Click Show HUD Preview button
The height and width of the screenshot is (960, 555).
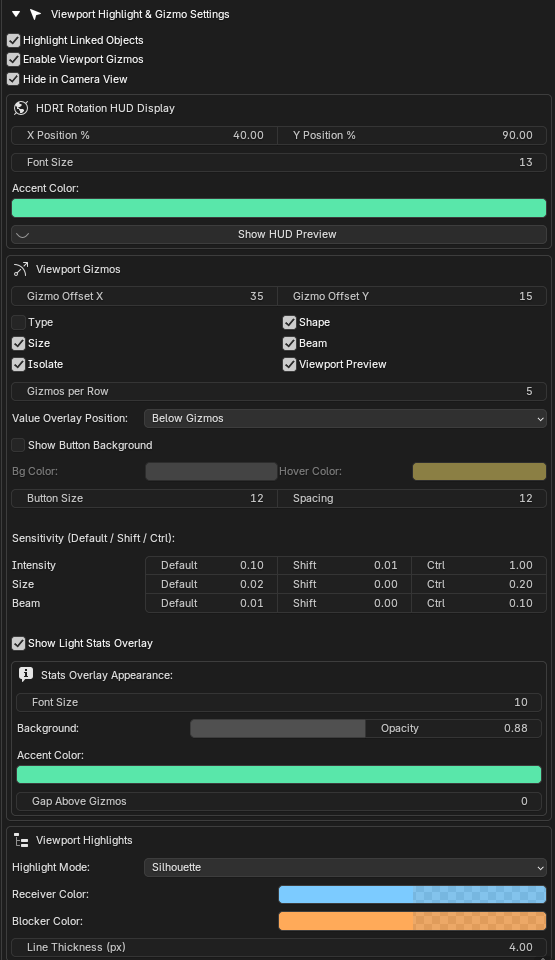tap(279, 234)
